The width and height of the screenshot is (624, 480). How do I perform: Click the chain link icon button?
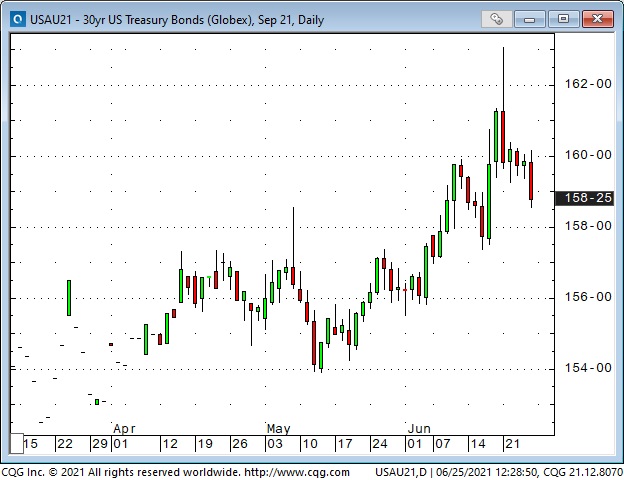click(496, 19)
